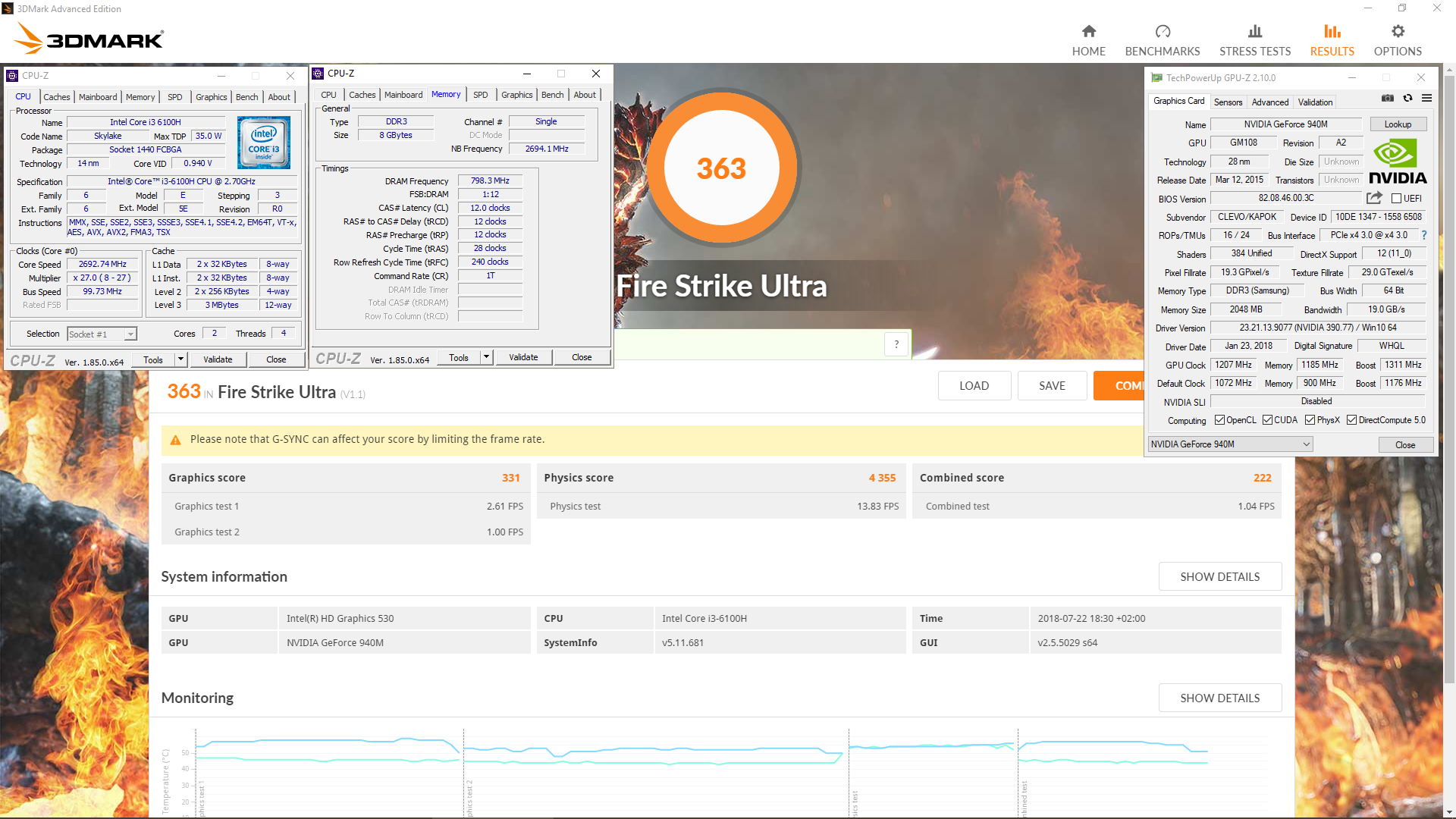
Task: Click Bus Interface question mark in GPU-Z
Action: pyautogui.click(x=1423, y=235)
